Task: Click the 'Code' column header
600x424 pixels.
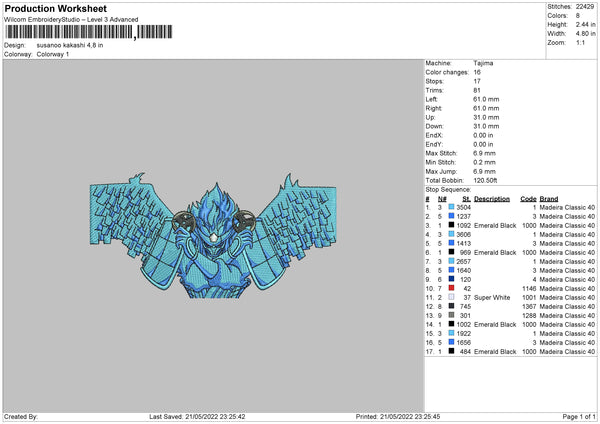Action: coord(528,199)
